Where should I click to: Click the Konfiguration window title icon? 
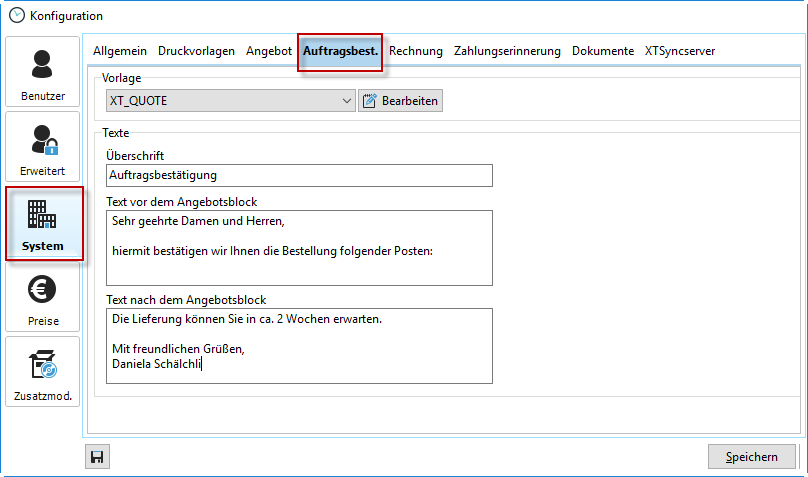point(16,15)
